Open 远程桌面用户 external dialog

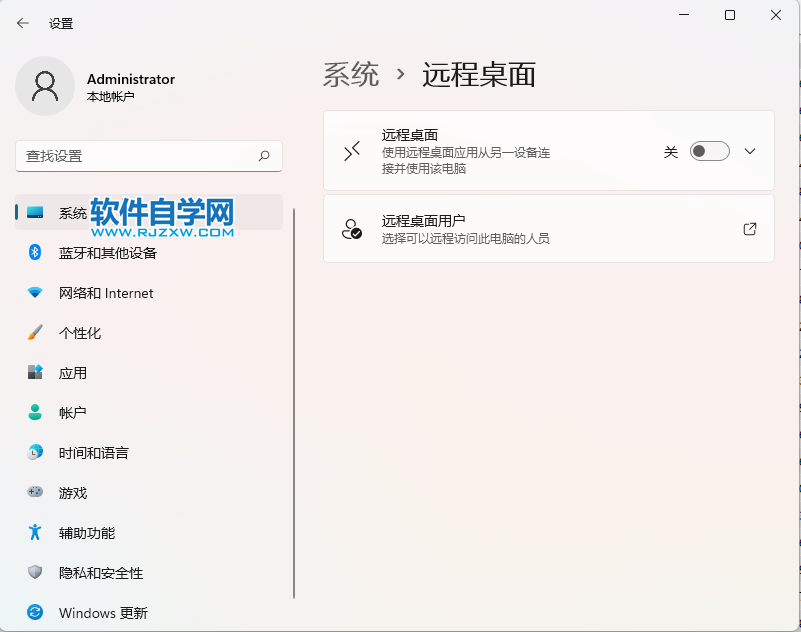click(x=749, y=228)
